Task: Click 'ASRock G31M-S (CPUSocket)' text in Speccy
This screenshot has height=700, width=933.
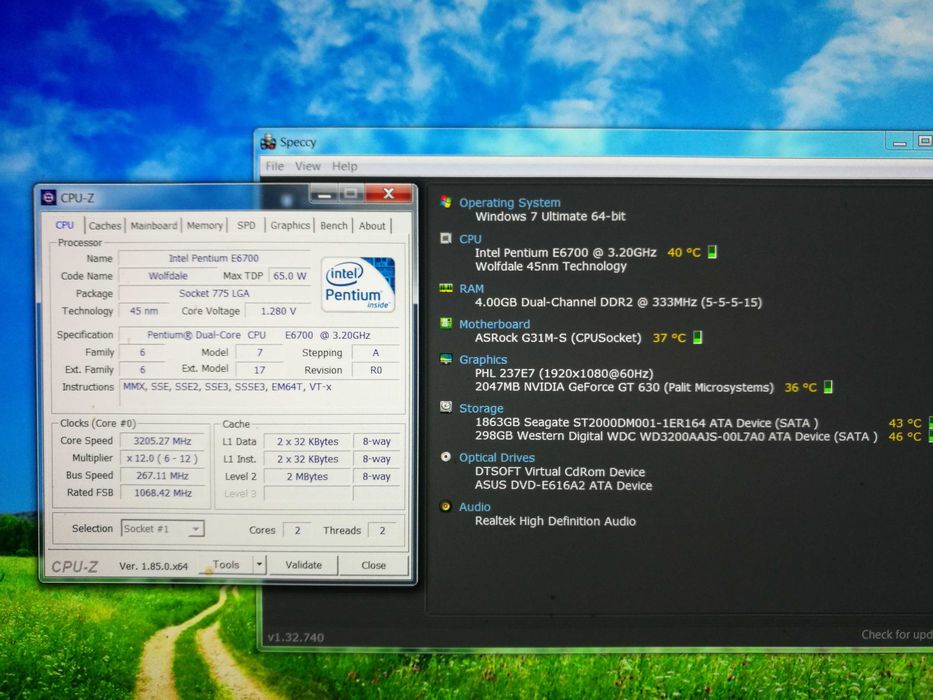Action: (558, 338)
